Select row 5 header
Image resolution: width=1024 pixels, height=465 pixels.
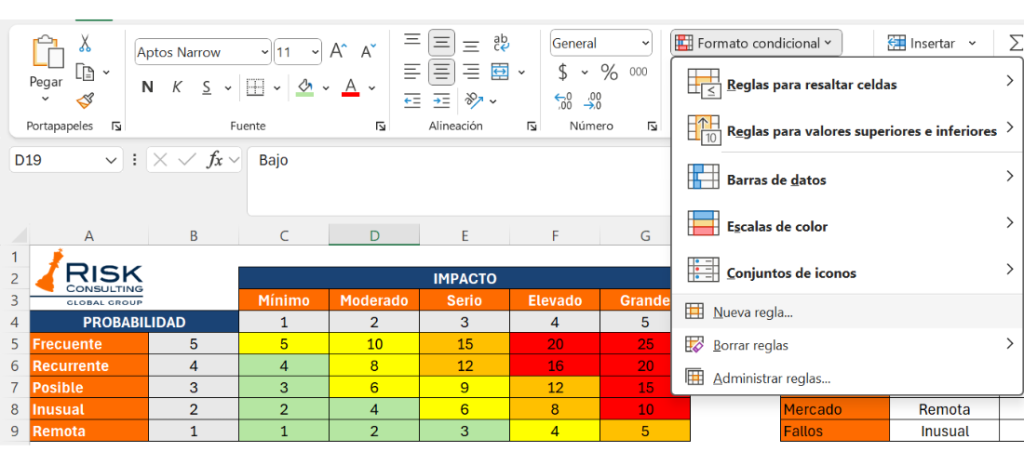click(15, 344)
